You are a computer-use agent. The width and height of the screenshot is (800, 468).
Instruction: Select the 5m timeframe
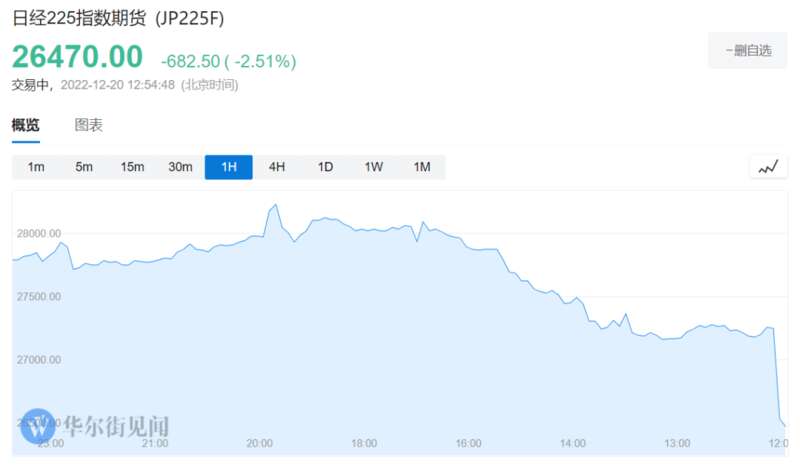(84, 167)
